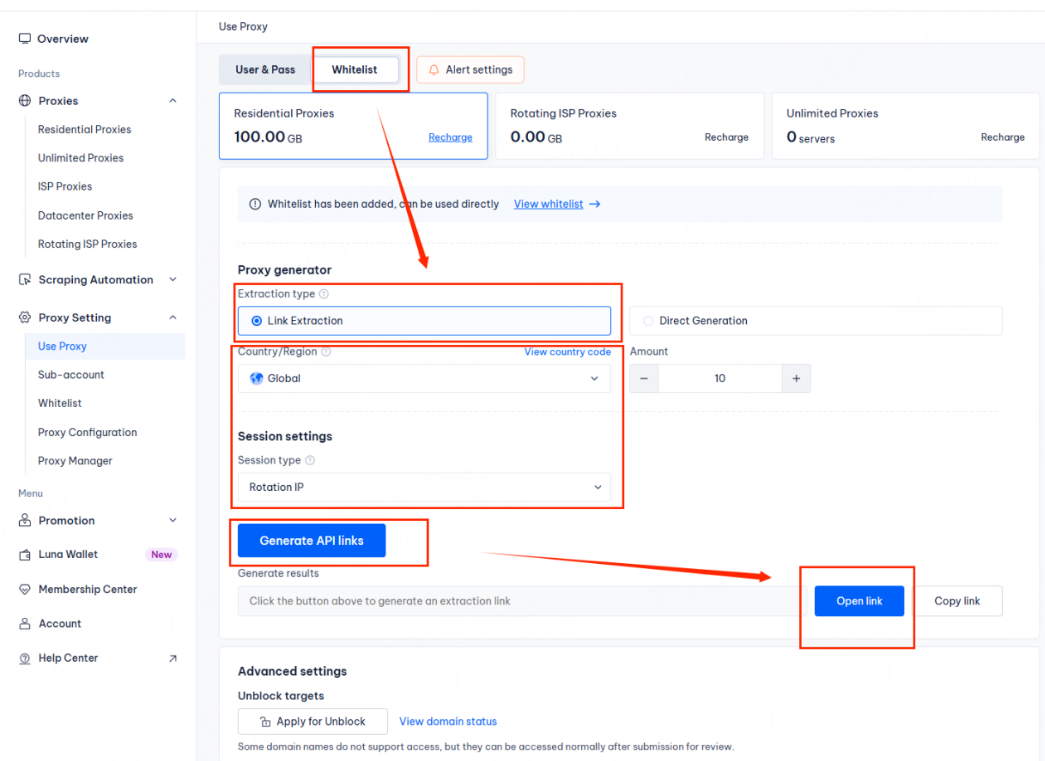This screenshot has width=1045, height=761.
Task: Click the Proxies globe icon
Action: 25,101
